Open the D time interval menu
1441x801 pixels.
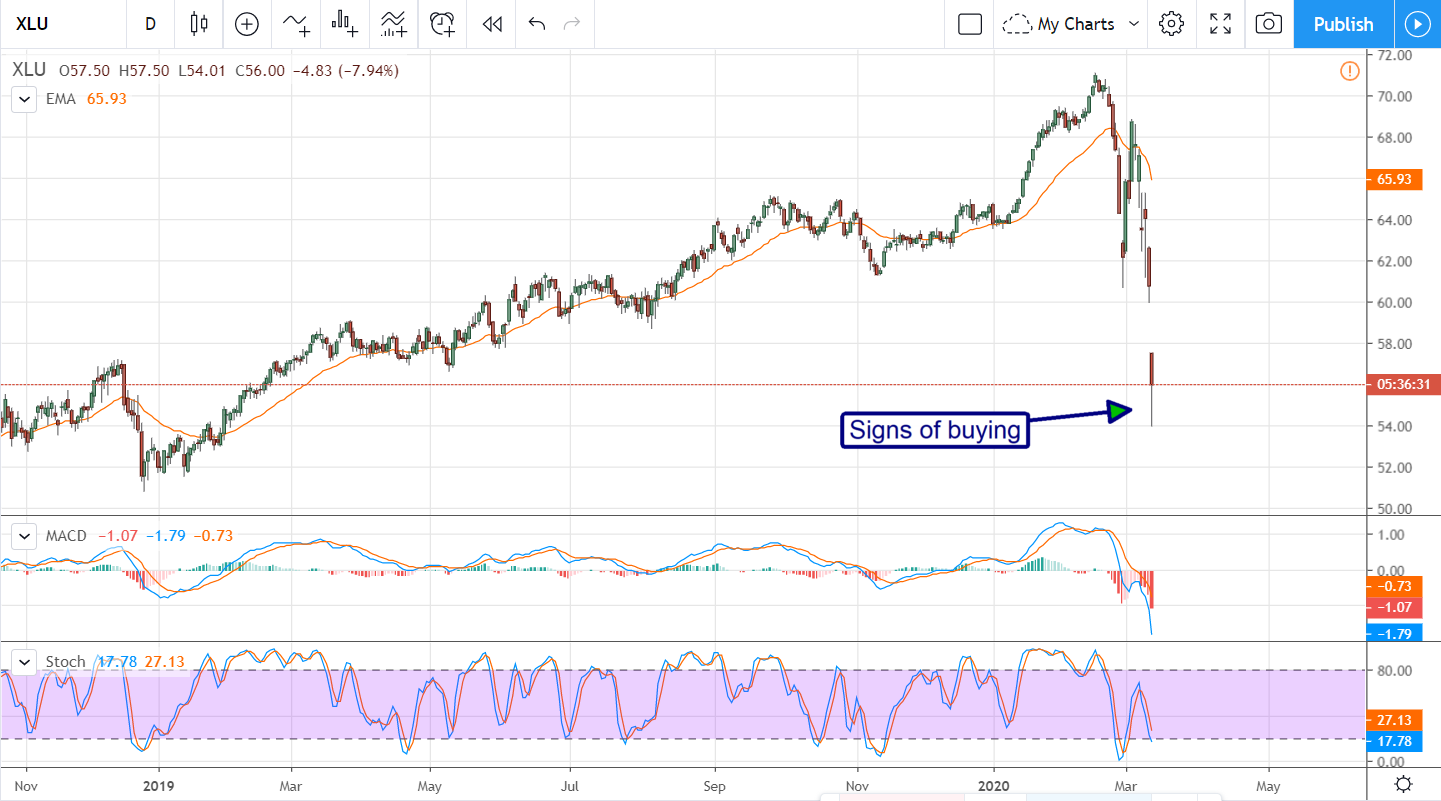tap(150, 24)
